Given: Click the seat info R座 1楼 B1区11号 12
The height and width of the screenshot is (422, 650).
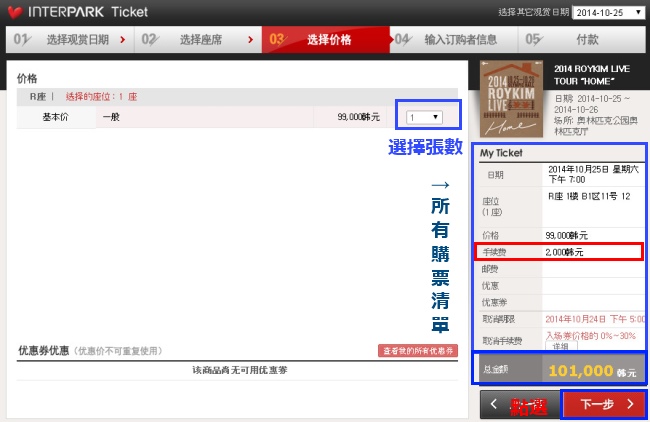Looking at the screenshot, I should tap(589, 196).
